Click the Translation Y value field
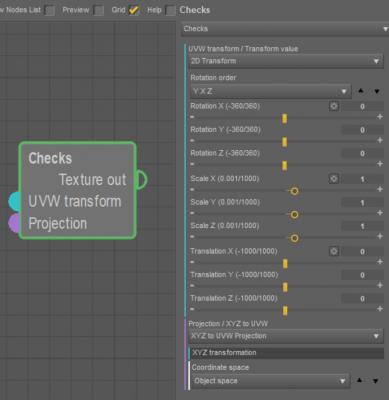Screen dimensions: 389x400 (x=362, y=275)
